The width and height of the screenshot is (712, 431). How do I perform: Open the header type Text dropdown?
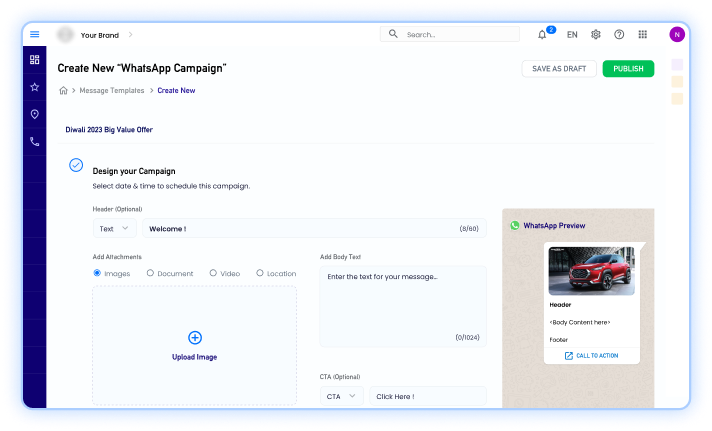click(x=114, y=228)
